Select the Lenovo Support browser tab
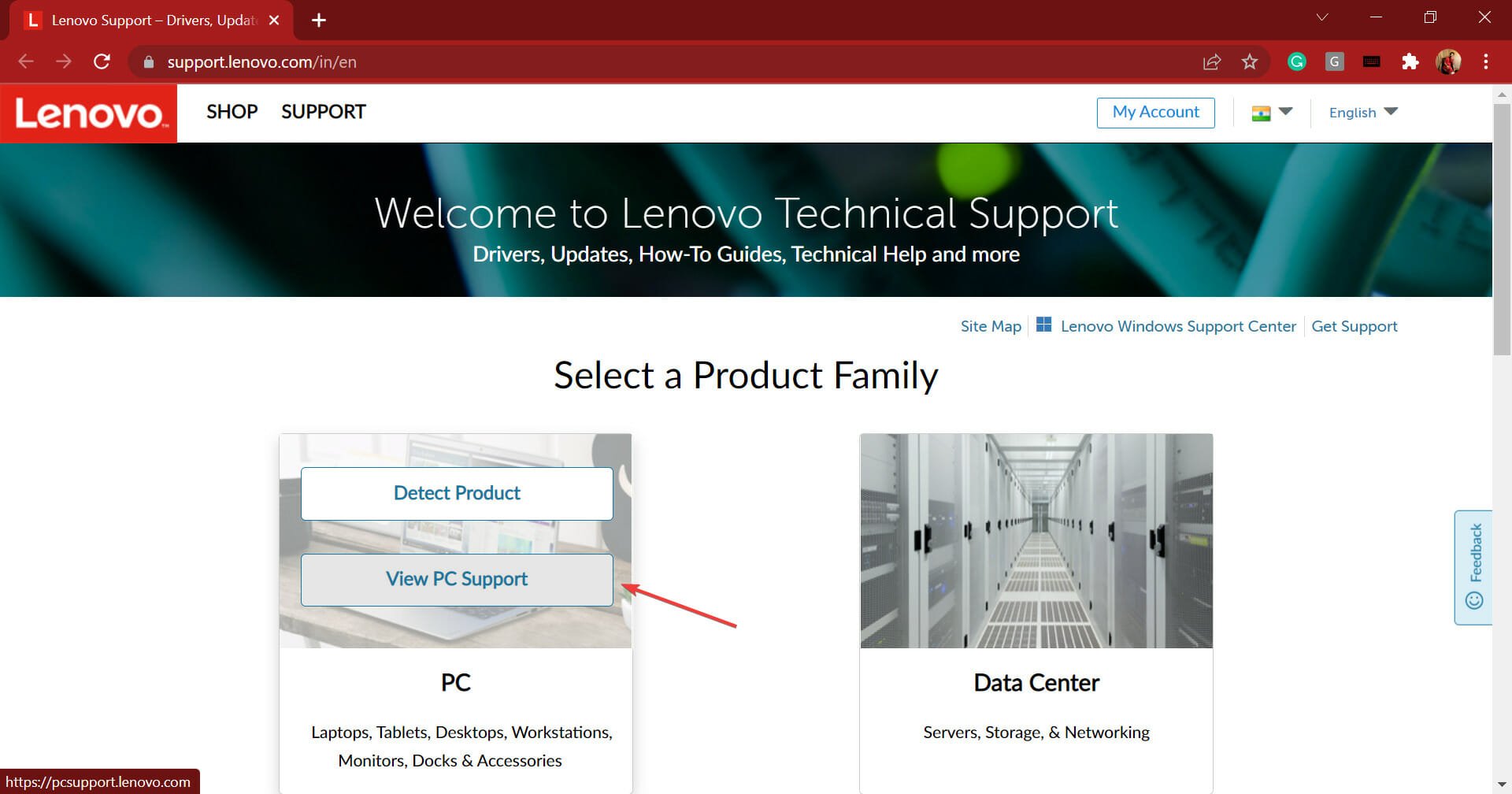The width and height of the screenshot is (1512, 794). point(152,20)
